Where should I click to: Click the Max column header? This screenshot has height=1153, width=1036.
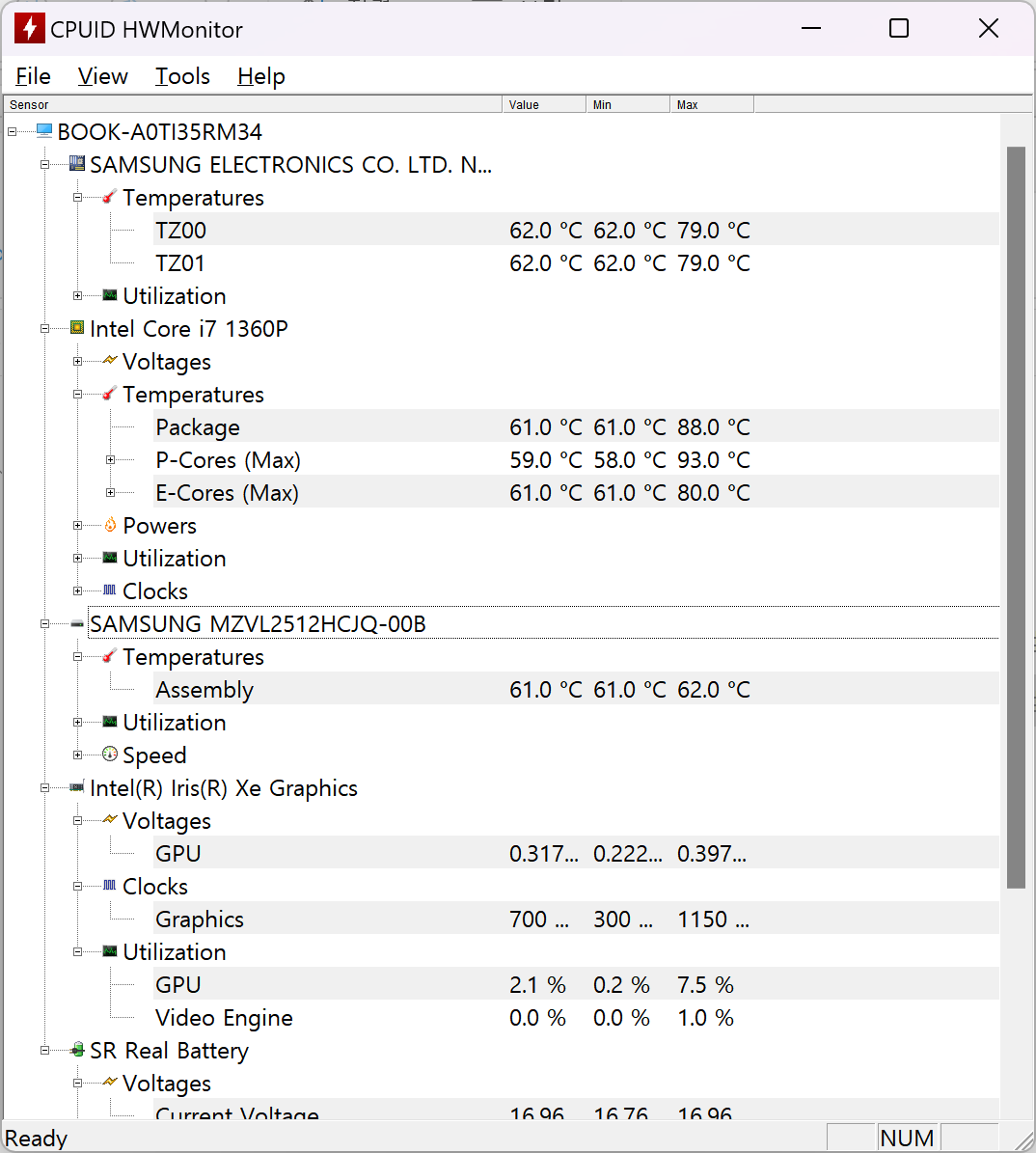[712, 104]
